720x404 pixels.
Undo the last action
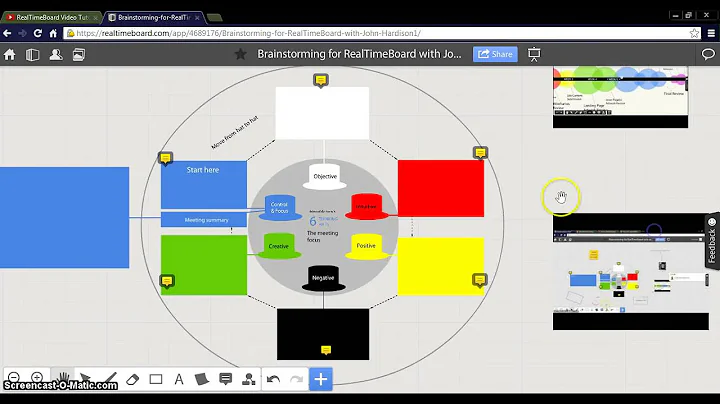[x=273, y=379]
